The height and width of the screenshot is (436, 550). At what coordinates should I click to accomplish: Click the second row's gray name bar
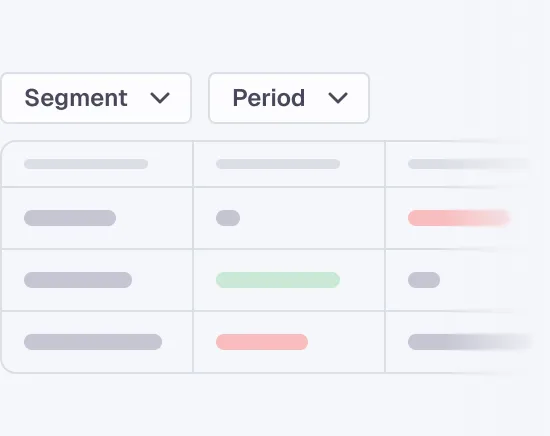[x=78, y=280]
